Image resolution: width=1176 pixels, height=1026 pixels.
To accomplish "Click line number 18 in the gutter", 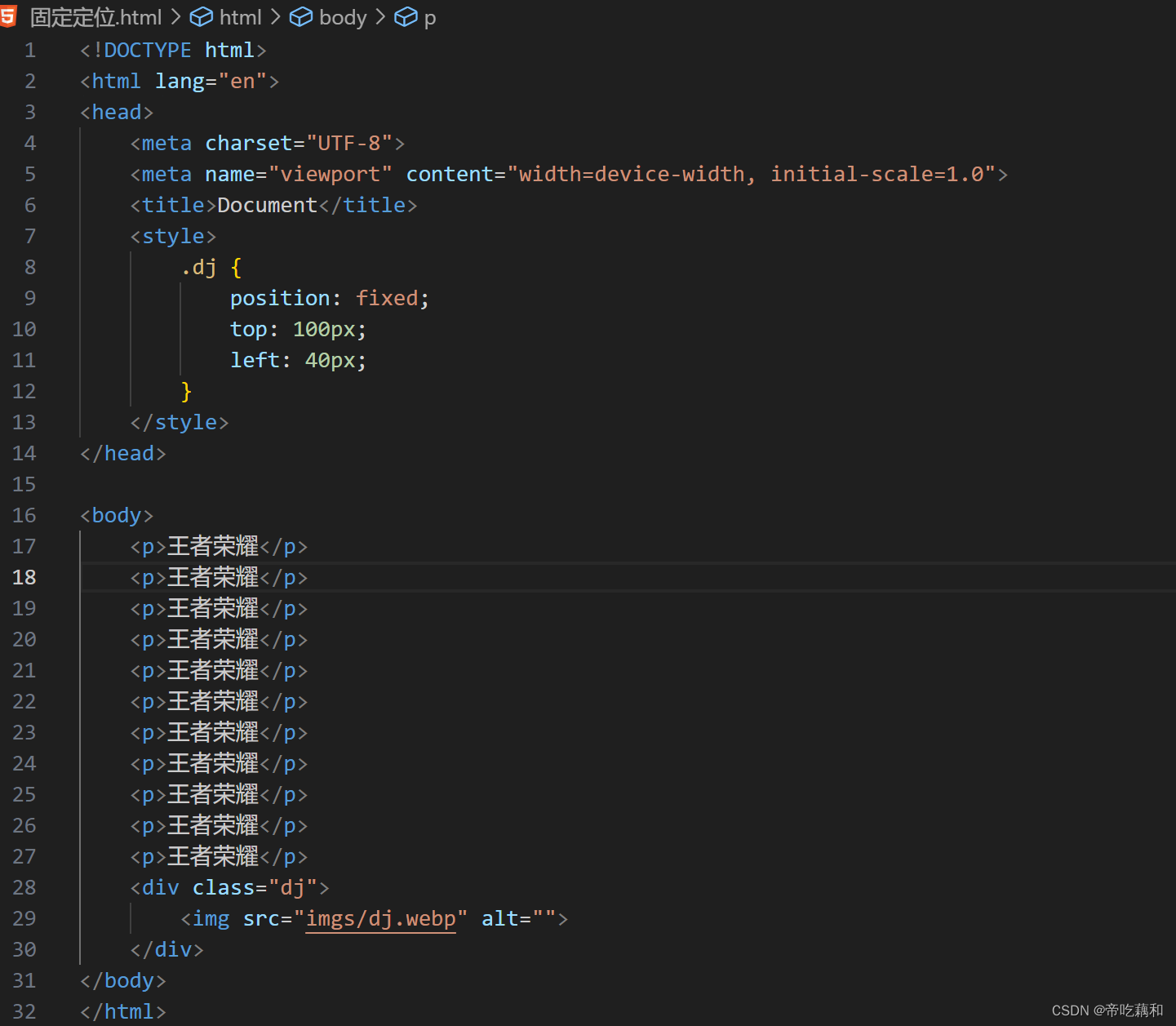I will click(24, 577).
